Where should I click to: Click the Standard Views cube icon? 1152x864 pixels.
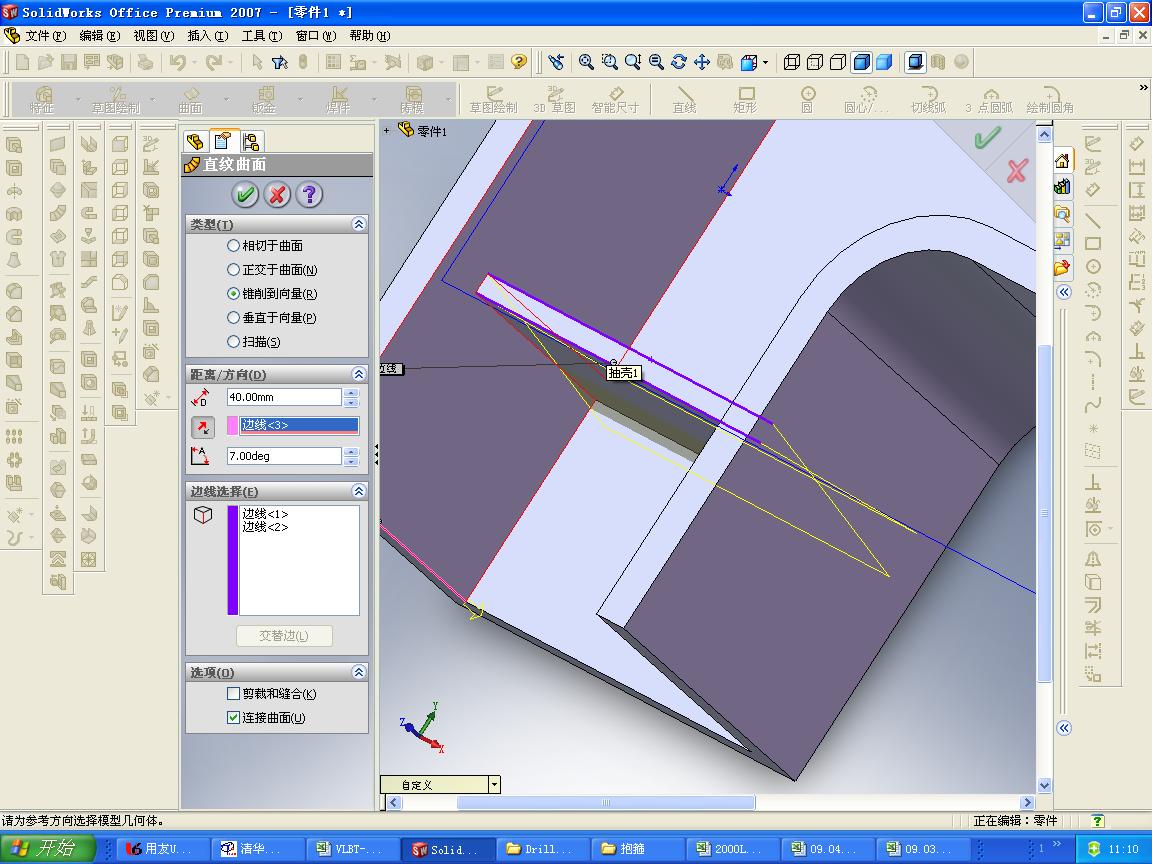[749, 62]
